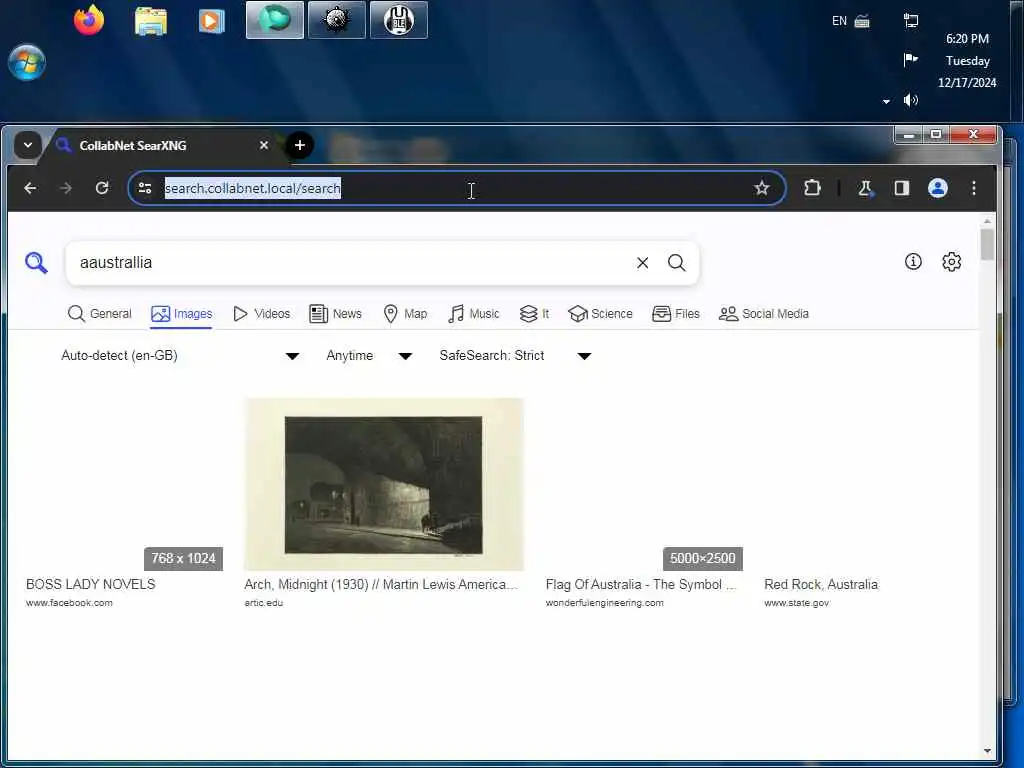
Task: Open search preferences gear icon
Action: coord(952,262)
